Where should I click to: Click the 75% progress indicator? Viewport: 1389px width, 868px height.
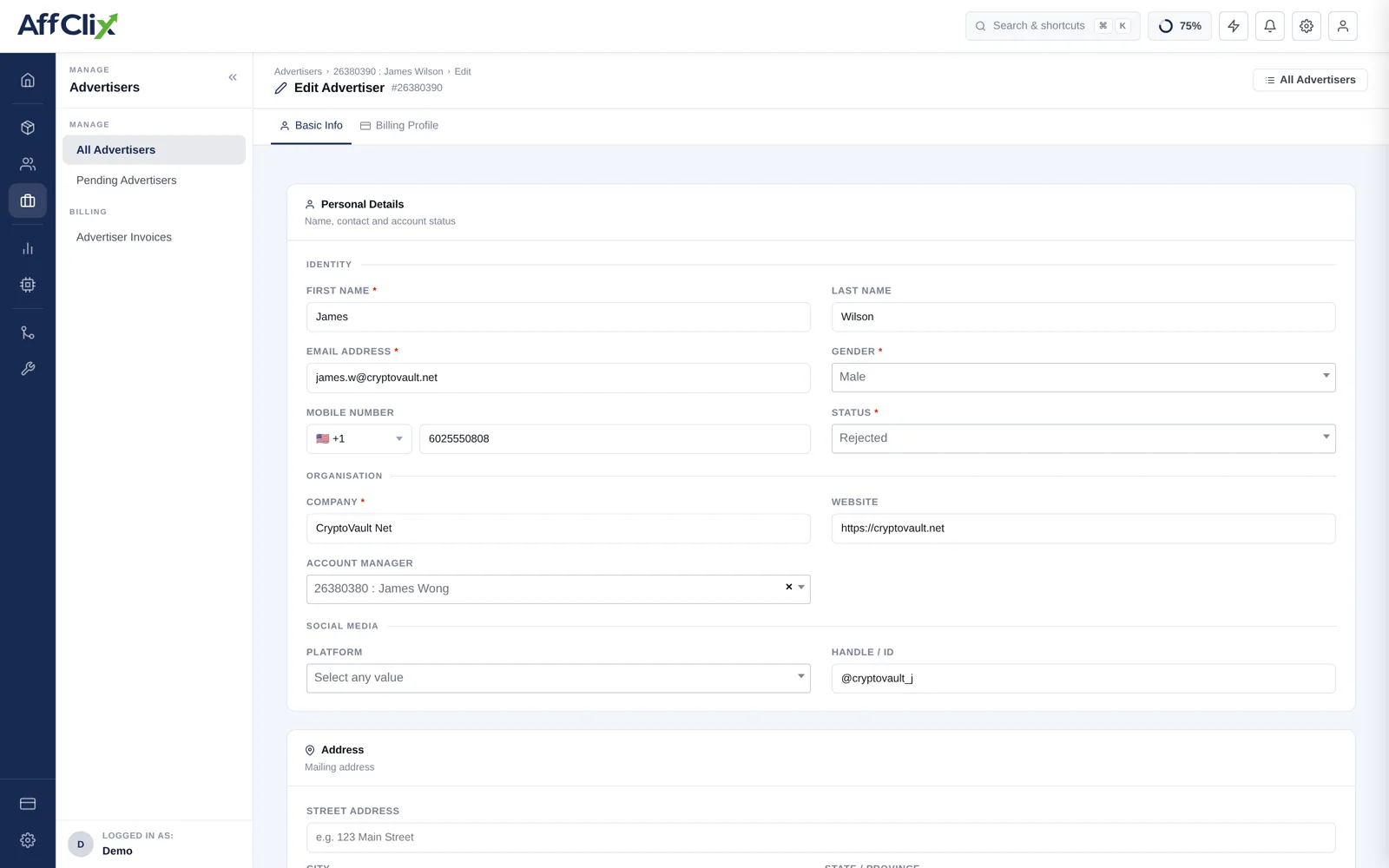click(x=1180, y=26)
